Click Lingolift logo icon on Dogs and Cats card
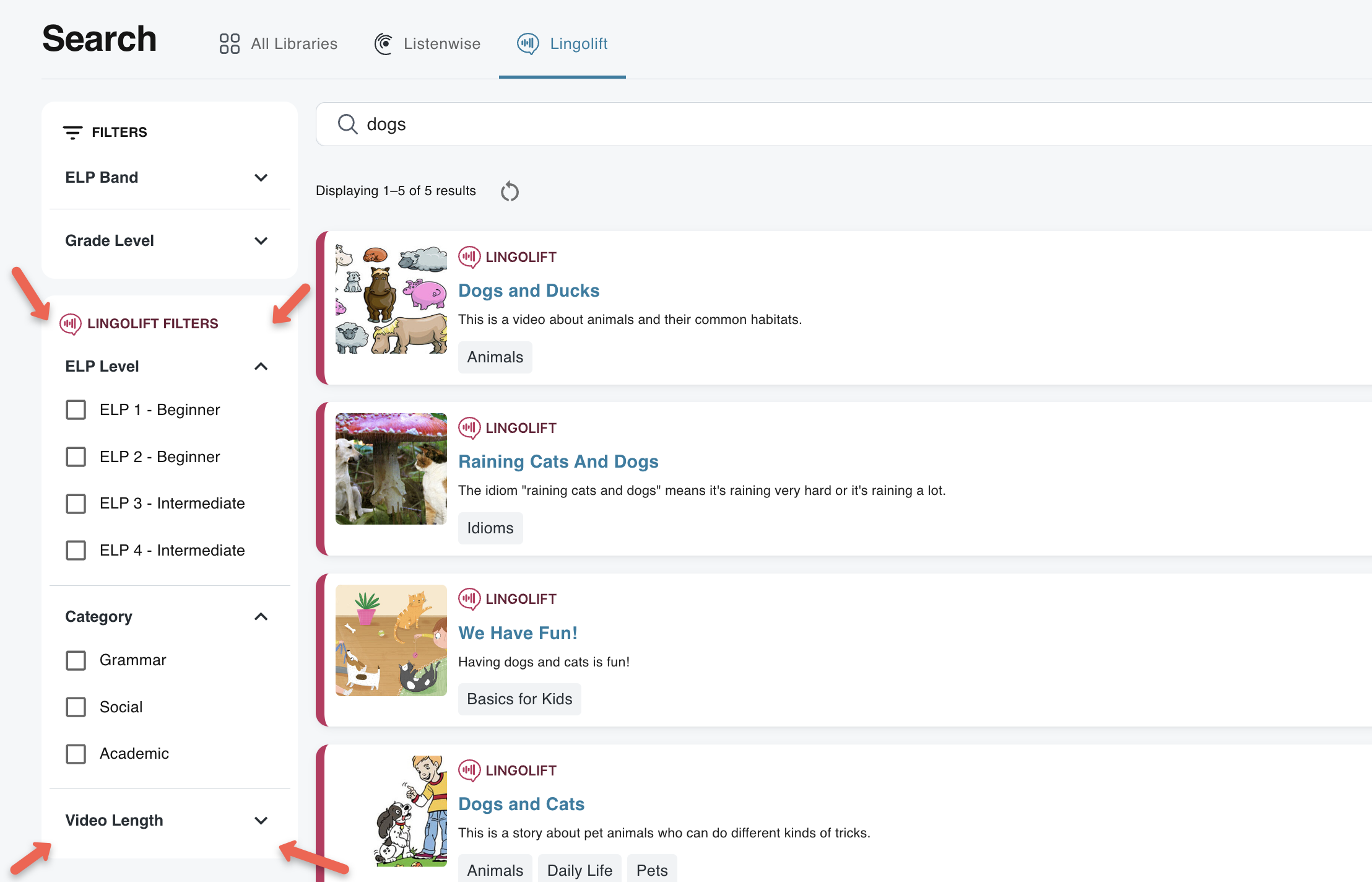This screenshot has height=882, width=1372. [x=469, y=771]
